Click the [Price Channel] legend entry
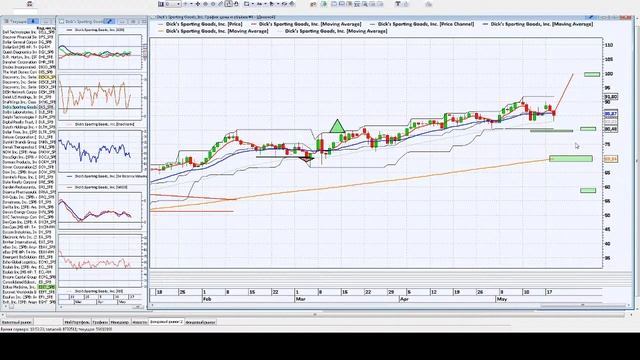Image resolution: width=640 pixels, height=360 pixels. pyautogui.click(x=422, y=24)
